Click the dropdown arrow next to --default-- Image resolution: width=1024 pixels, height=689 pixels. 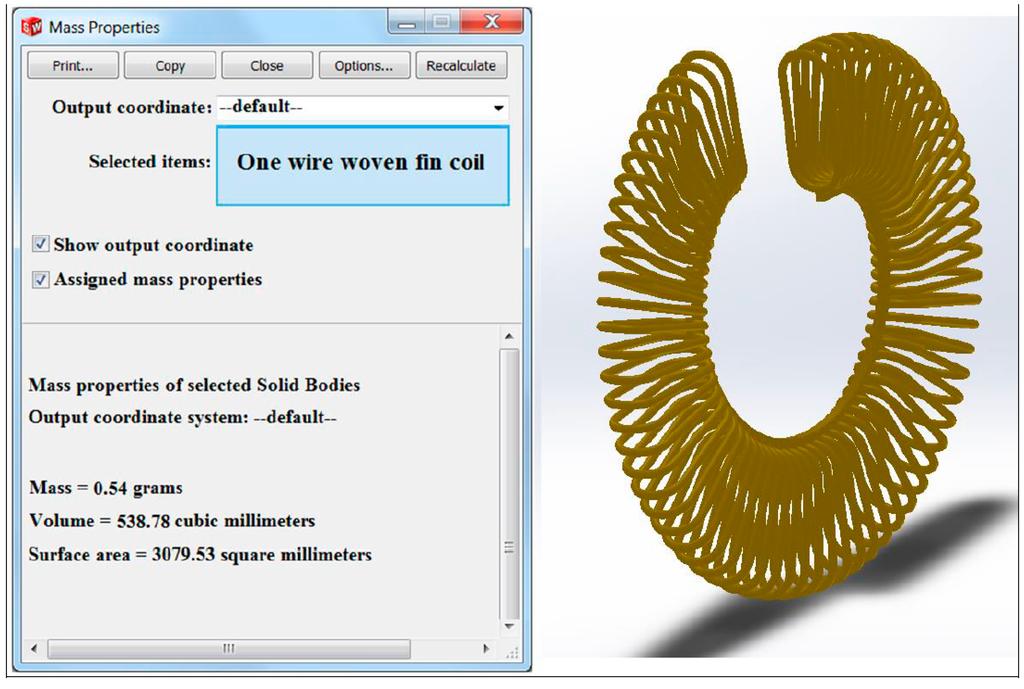coord(500,108)
